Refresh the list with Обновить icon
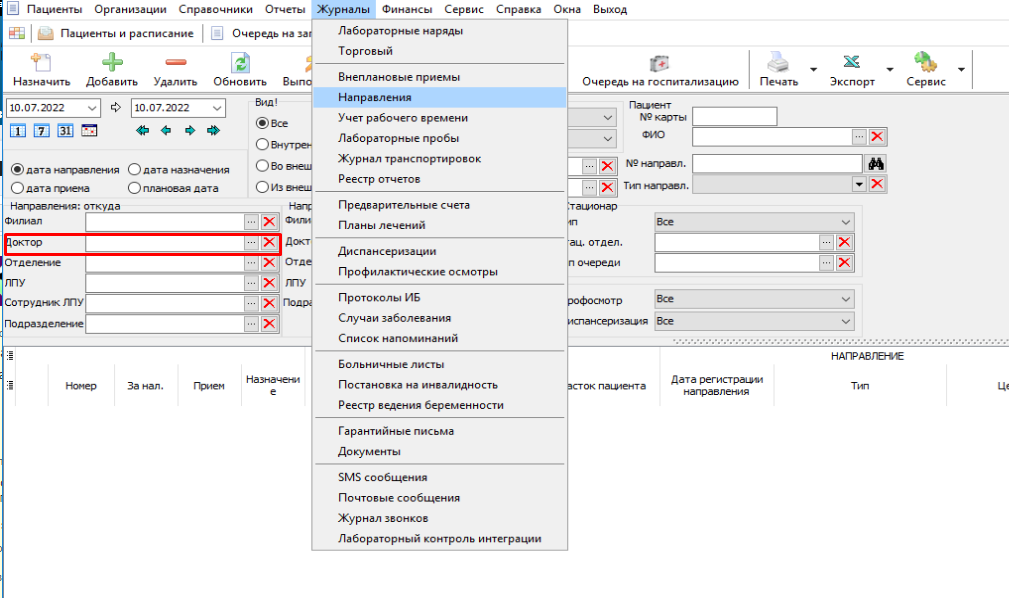The width and height of the screenshot is (1009, 598). (239, 62)
